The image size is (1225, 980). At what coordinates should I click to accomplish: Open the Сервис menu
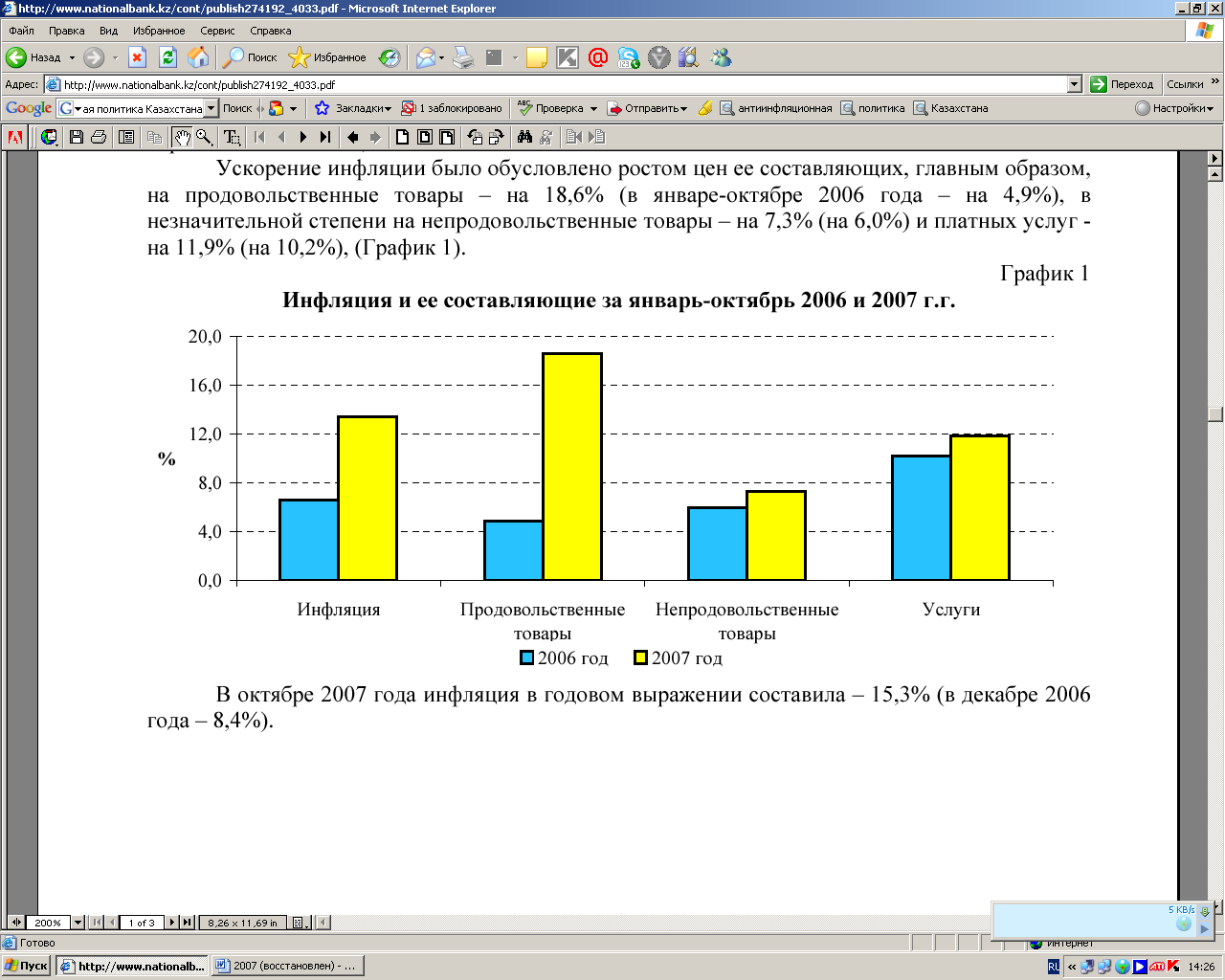tap(217, 31)
